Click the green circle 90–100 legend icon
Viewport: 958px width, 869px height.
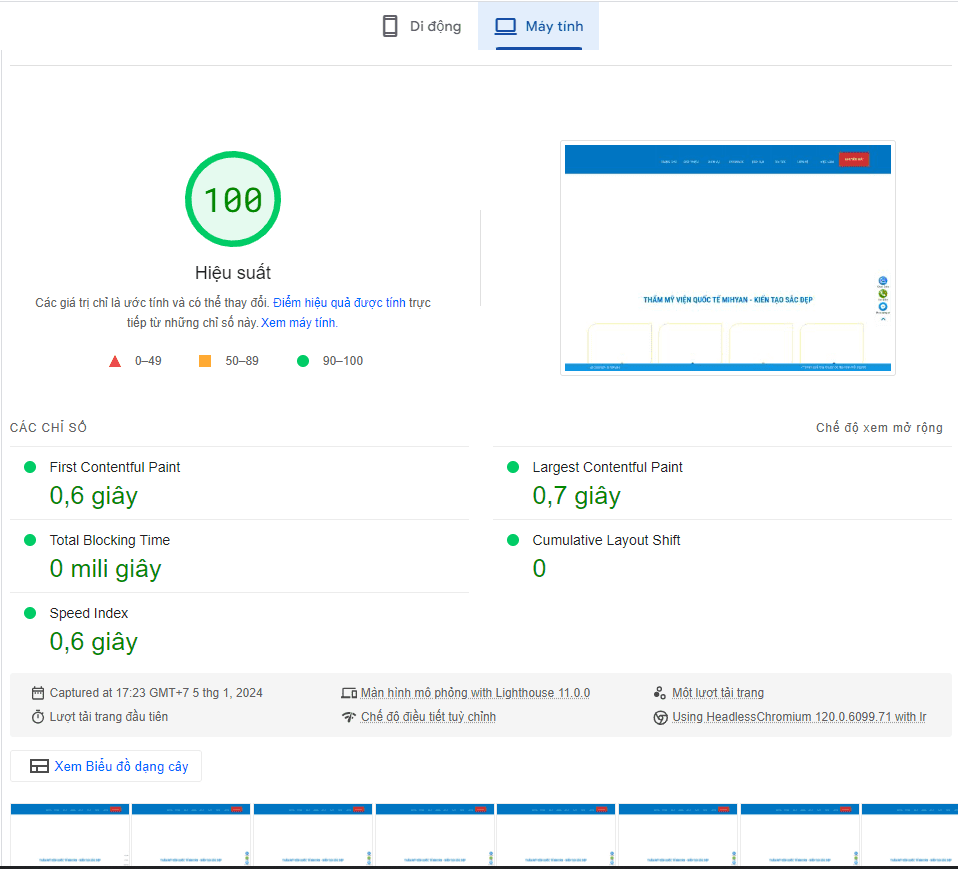click(303, 361)
